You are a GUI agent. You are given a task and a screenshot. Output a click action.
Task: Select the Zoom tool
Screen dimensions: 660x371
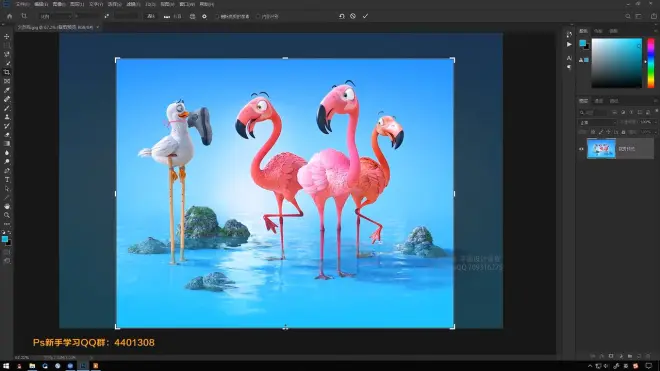click(7, 215)
